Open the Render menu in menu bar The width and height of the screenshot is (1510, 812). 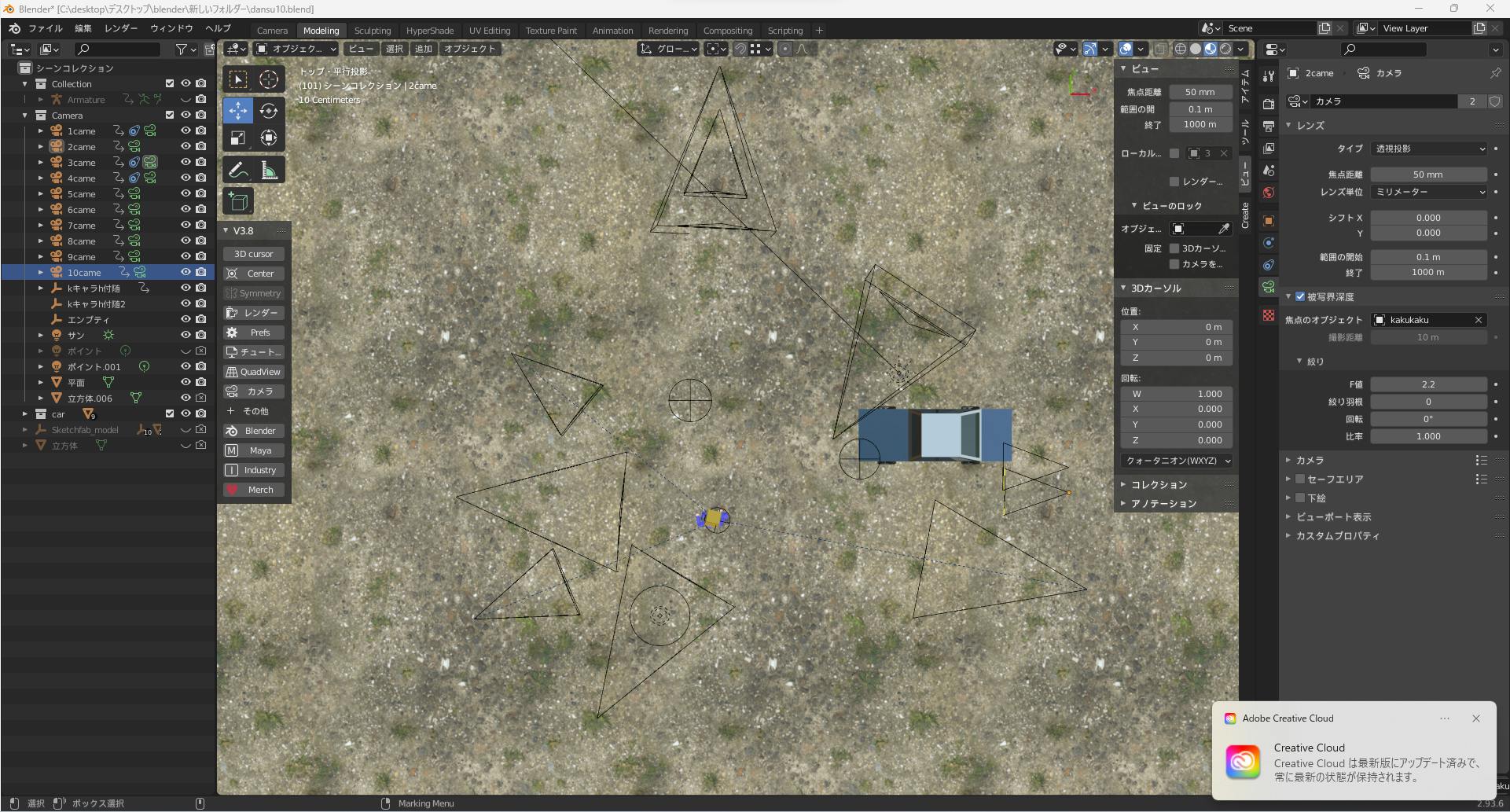tap(121, 28)
